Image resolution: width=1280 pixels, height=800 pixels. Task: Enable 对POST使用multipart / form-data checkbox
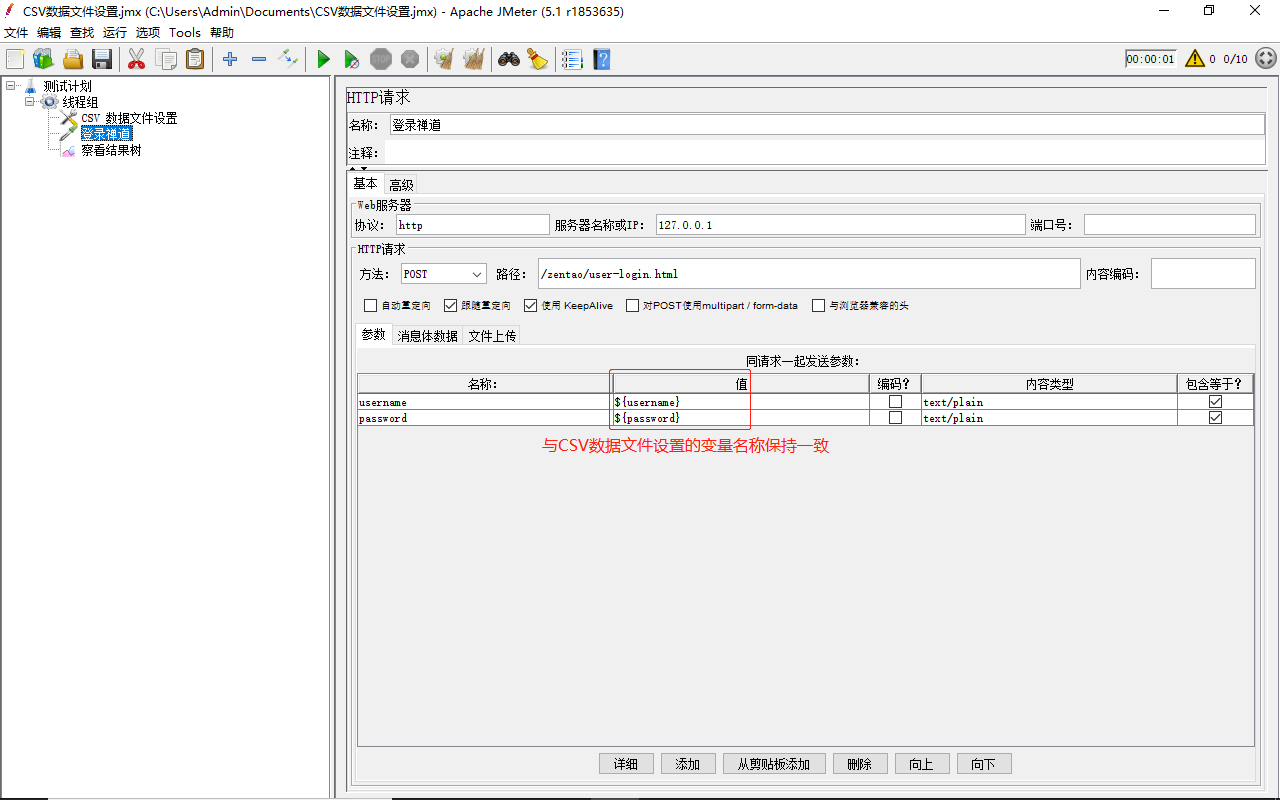point(633,306)
